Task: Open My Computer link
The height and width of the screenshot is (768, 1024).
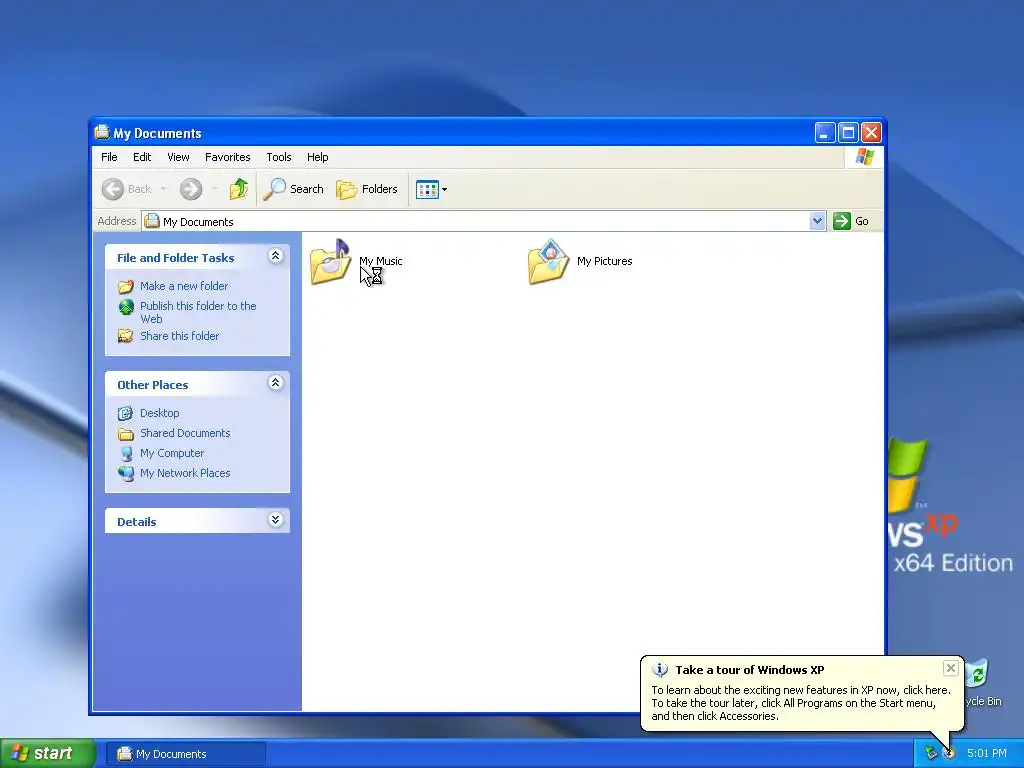Action: [x=172, y=453]
